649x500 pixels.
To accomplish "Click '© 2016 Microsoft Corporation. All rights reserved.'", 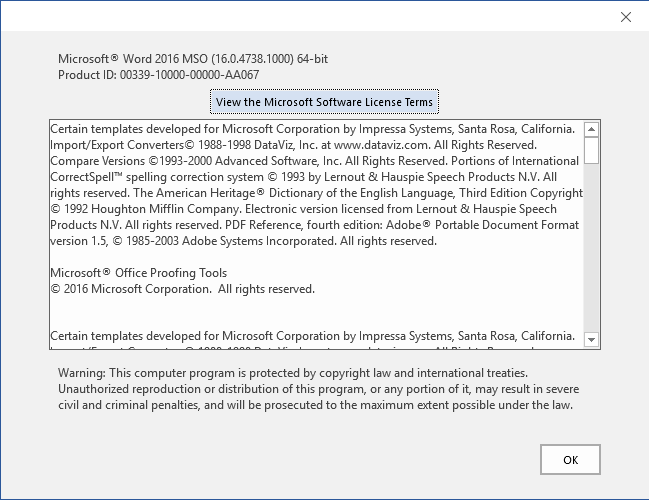I will [x=183, y=289].
